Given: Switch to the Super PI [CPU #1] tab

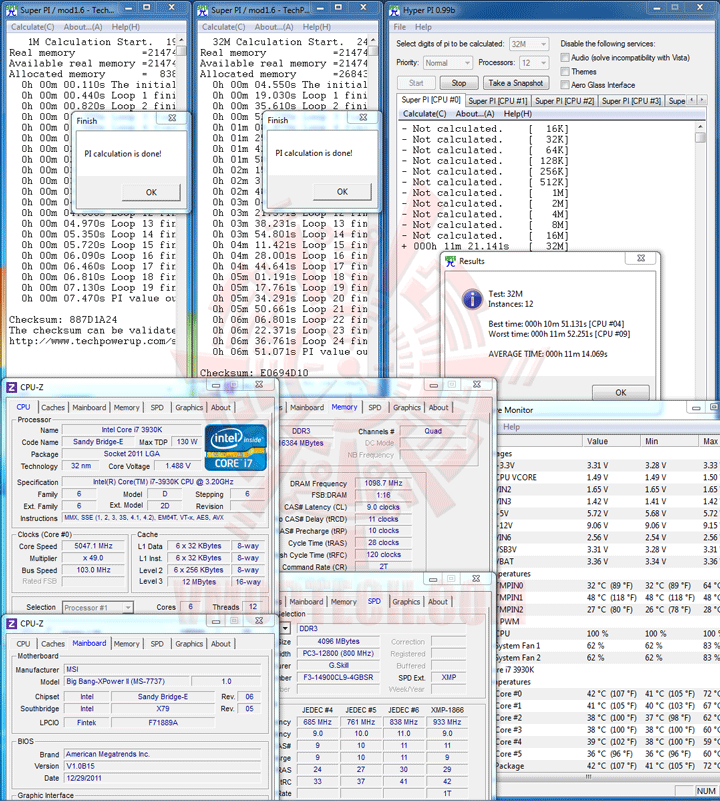Looking at the screenshot, I should (497, 101).
